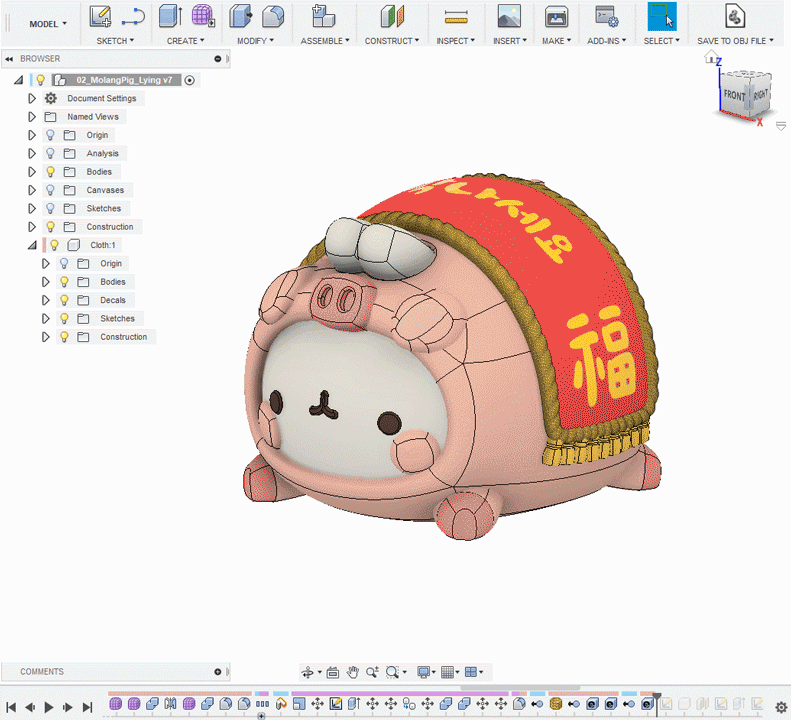Image resolution: width=791 pixels, height=720 pixels.
Task: Select the gold coil feature in timeline
Action: pyautogui.click(x=555, y=703)
